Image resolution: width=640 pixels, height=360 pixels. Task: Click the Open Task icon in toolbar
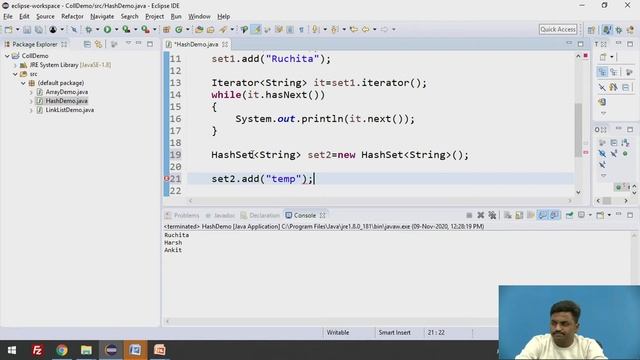(211, 29)
